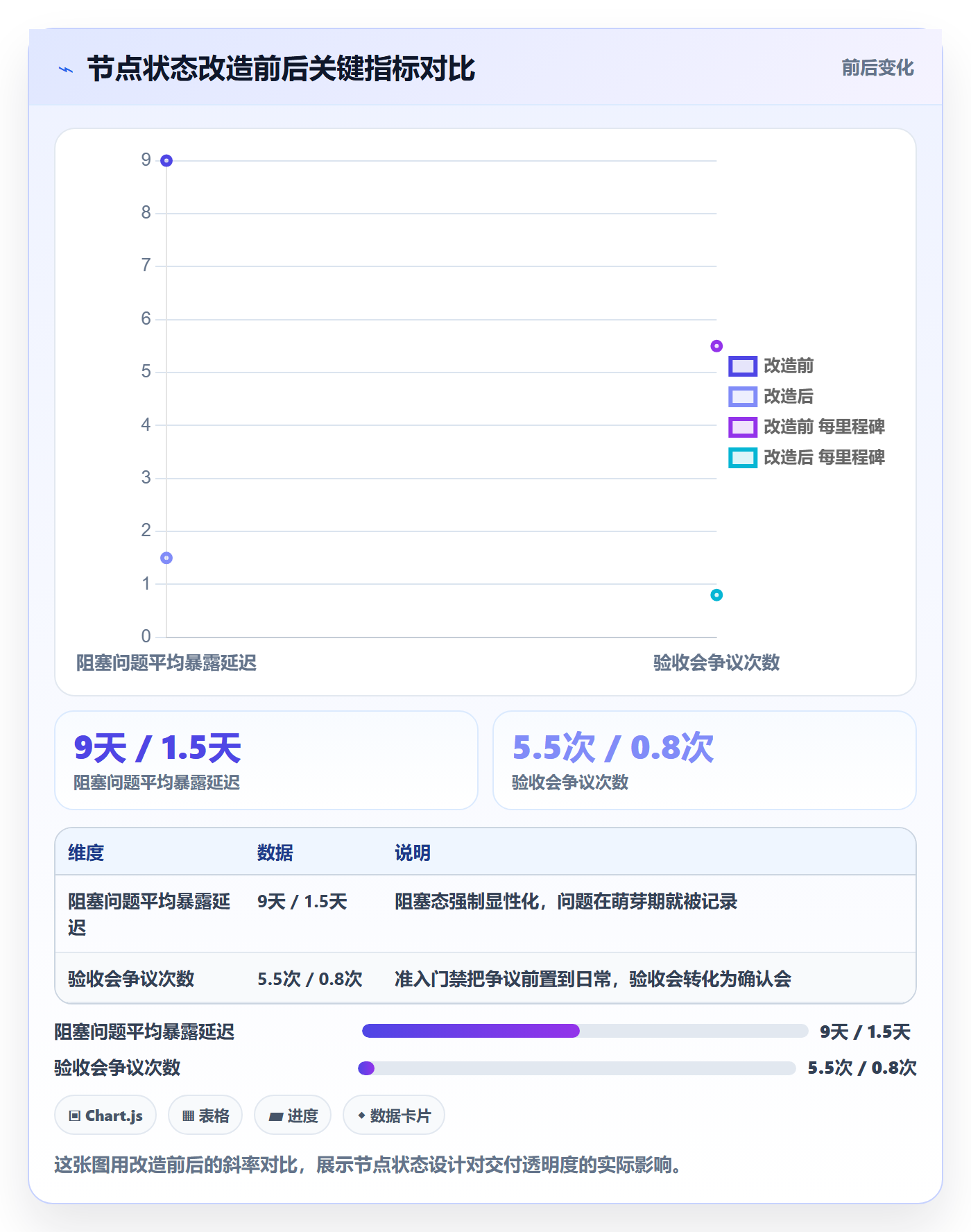This screenshot has width=971, height=1232.
Task: Click the data point at value 9
Action: tap(166, 161)
